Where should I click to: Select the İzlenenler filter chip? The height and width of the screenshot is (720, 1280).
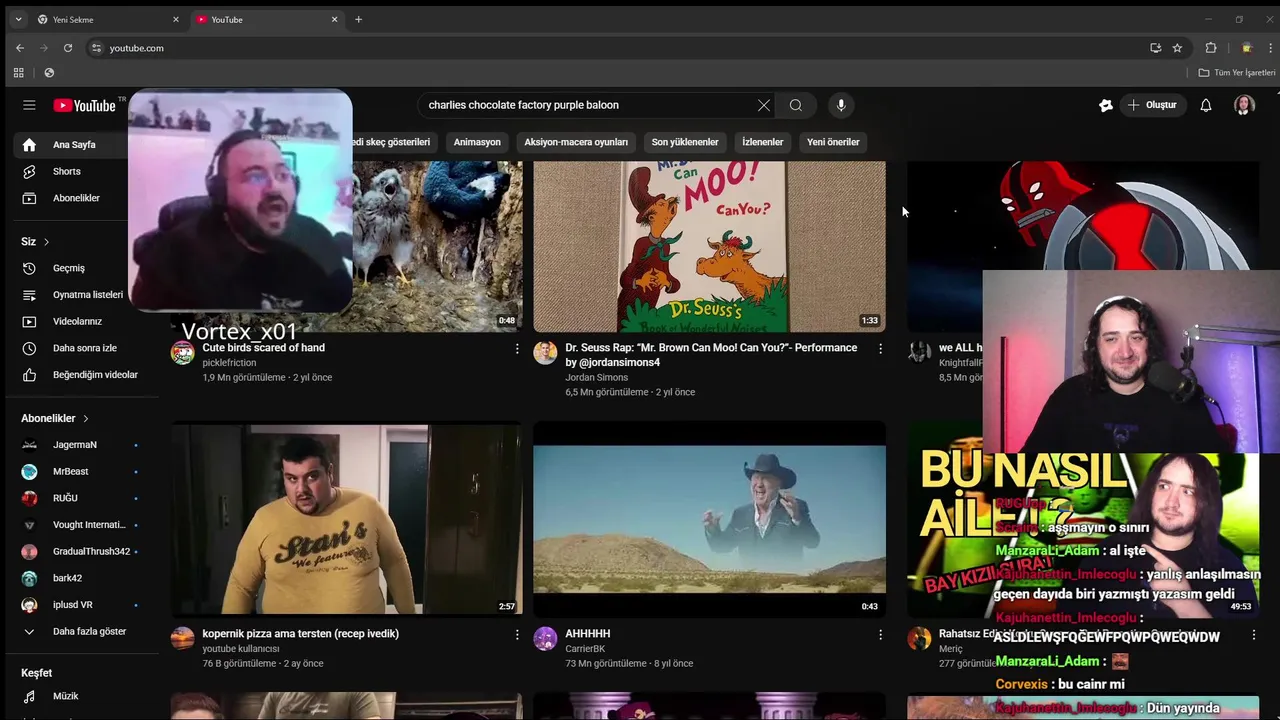(x=763, y=142)
